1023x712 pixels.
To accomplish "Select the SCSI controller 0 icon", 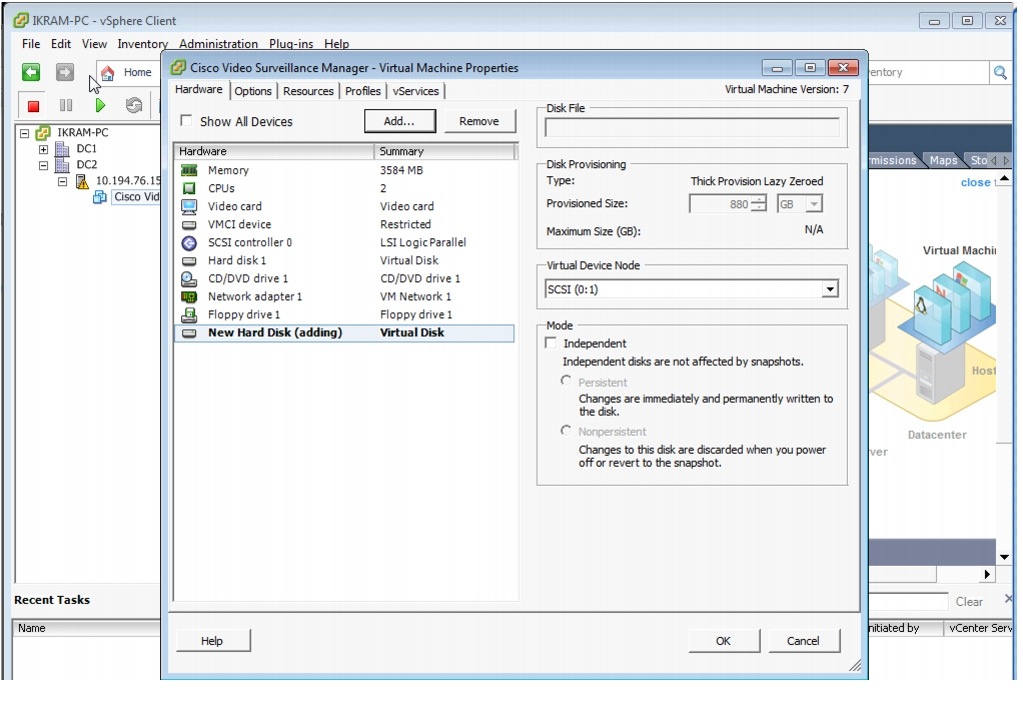I will click(x=188, y=242).
